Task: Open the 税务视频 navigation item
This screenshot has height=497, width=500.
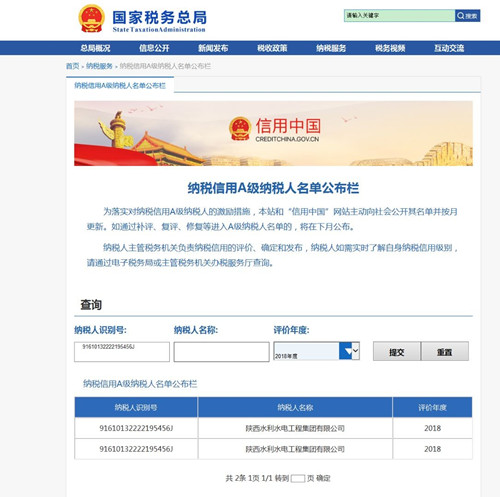Action: click(390, 48)
